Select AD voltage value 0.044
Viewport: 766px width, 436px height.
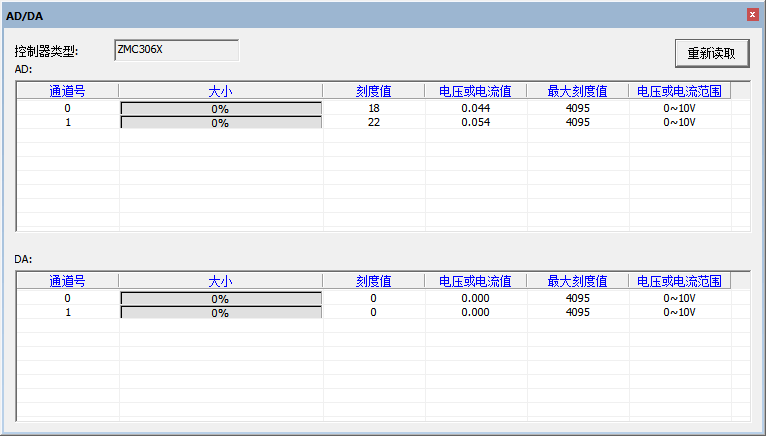[x=476, y=108]
